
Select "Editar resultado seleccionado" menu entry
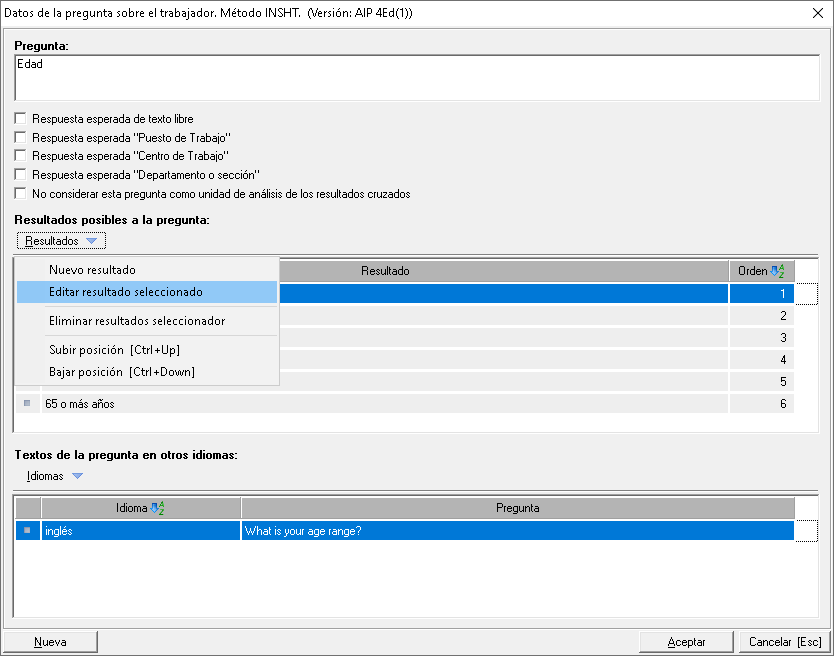click(x=126, y=292)
